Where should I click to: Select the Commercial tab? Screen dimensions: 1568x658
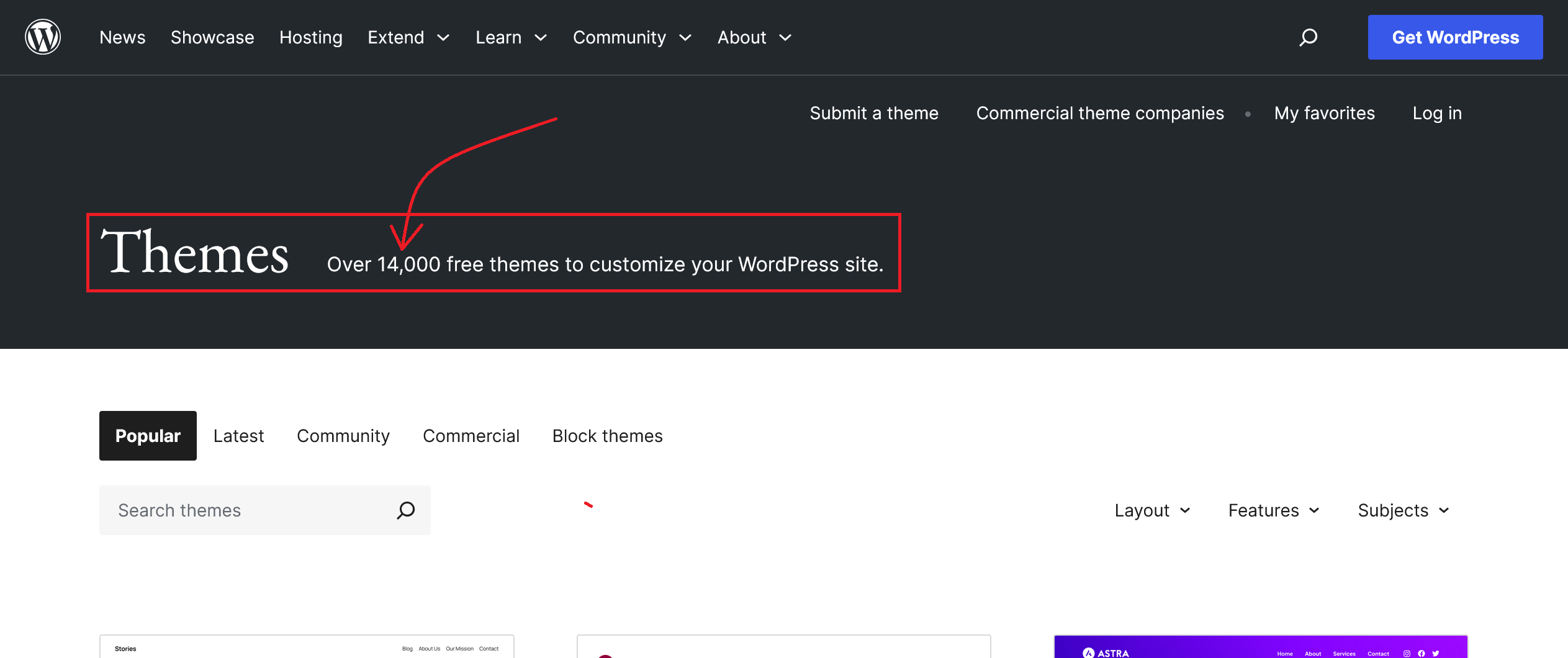click(x=471, y=436)
